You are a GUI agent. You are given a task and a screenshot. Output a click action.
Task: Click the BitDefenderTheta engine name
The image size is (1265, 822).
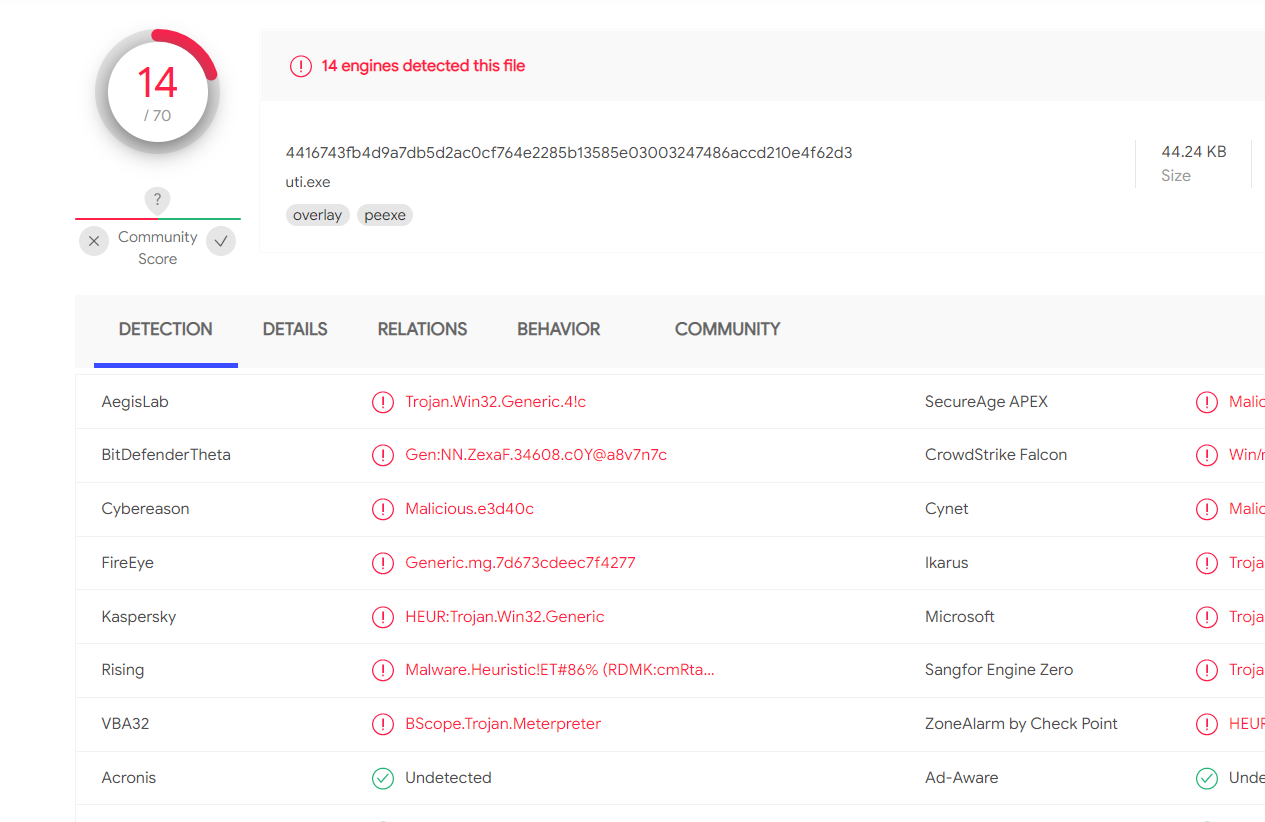166,455
